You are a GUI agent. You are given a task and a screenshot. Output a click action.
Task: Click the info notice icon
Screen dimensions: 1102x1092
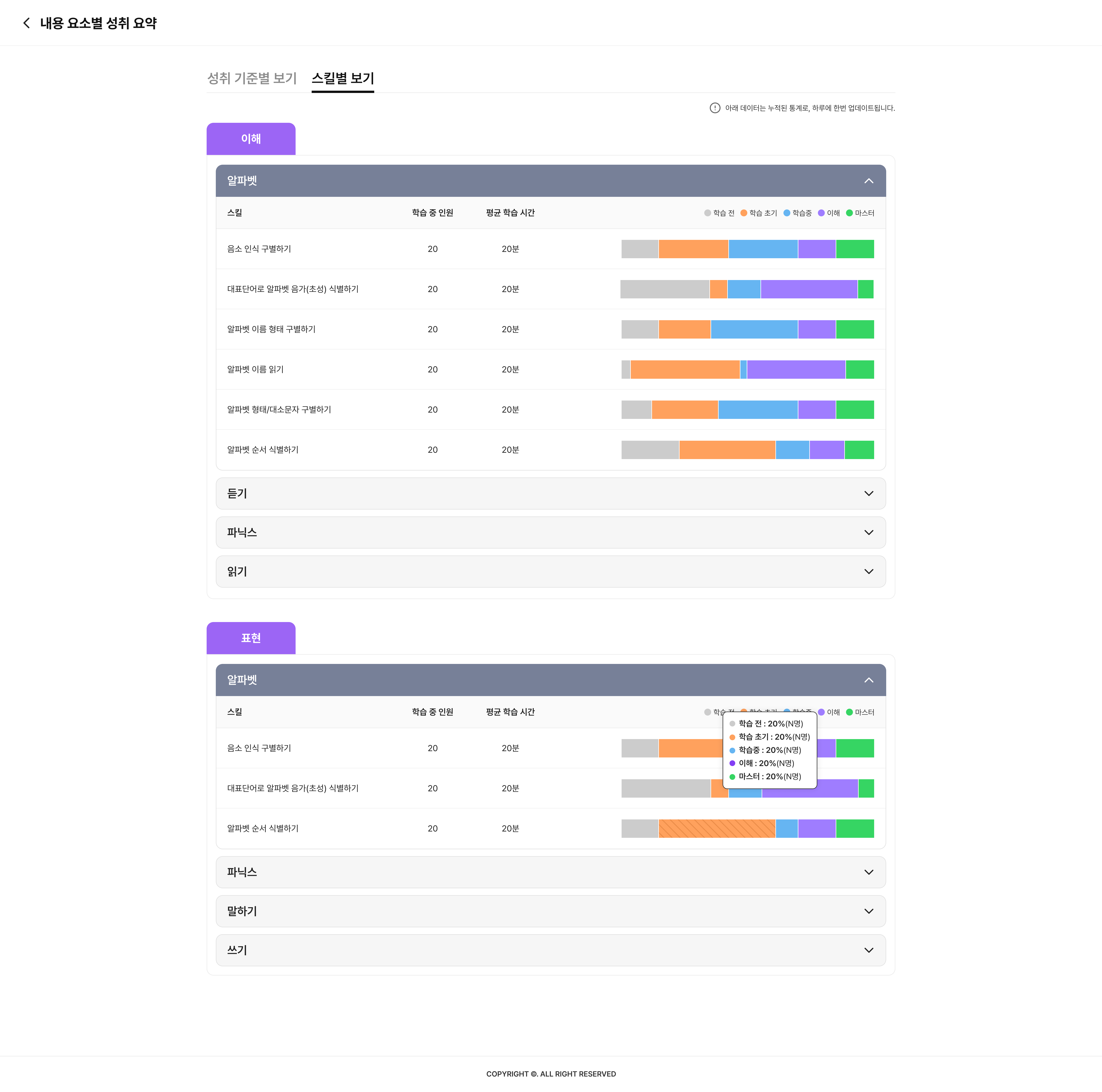click(x=715, y=108)
